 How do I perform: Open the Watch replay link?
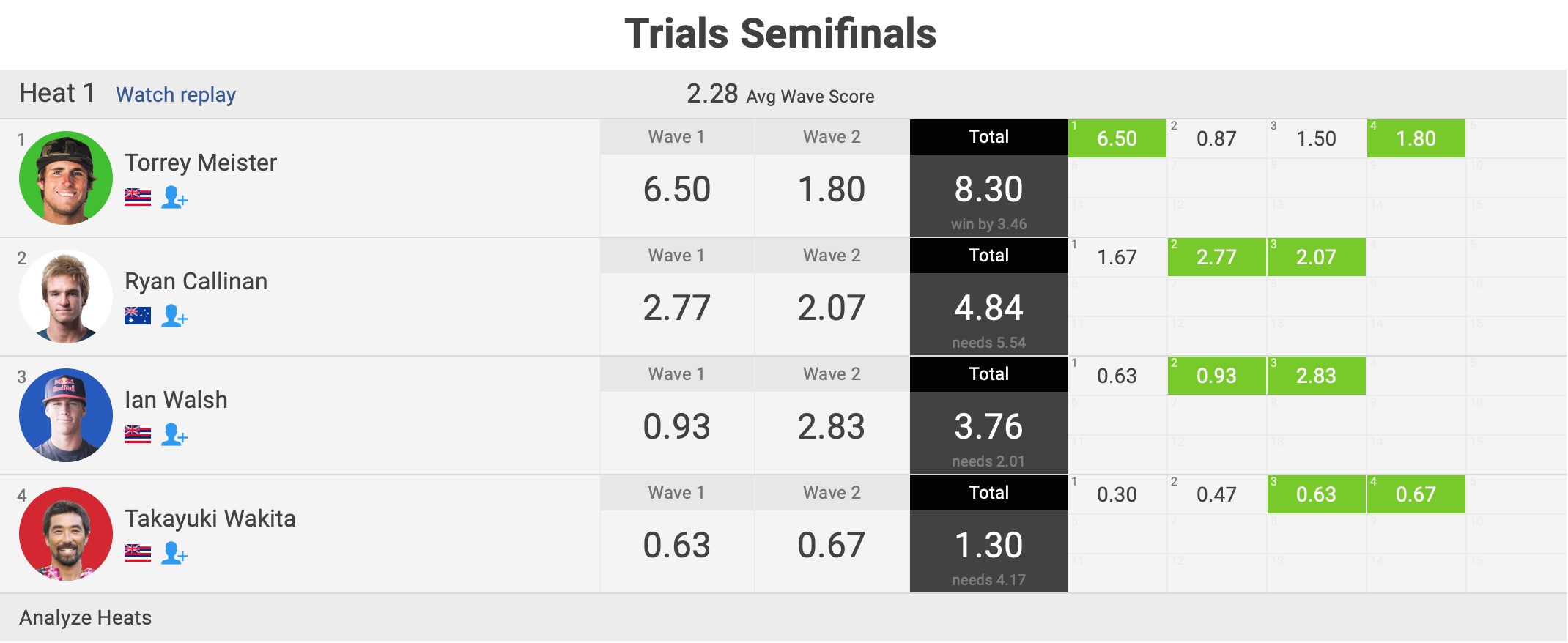click(x=176, y=94)
